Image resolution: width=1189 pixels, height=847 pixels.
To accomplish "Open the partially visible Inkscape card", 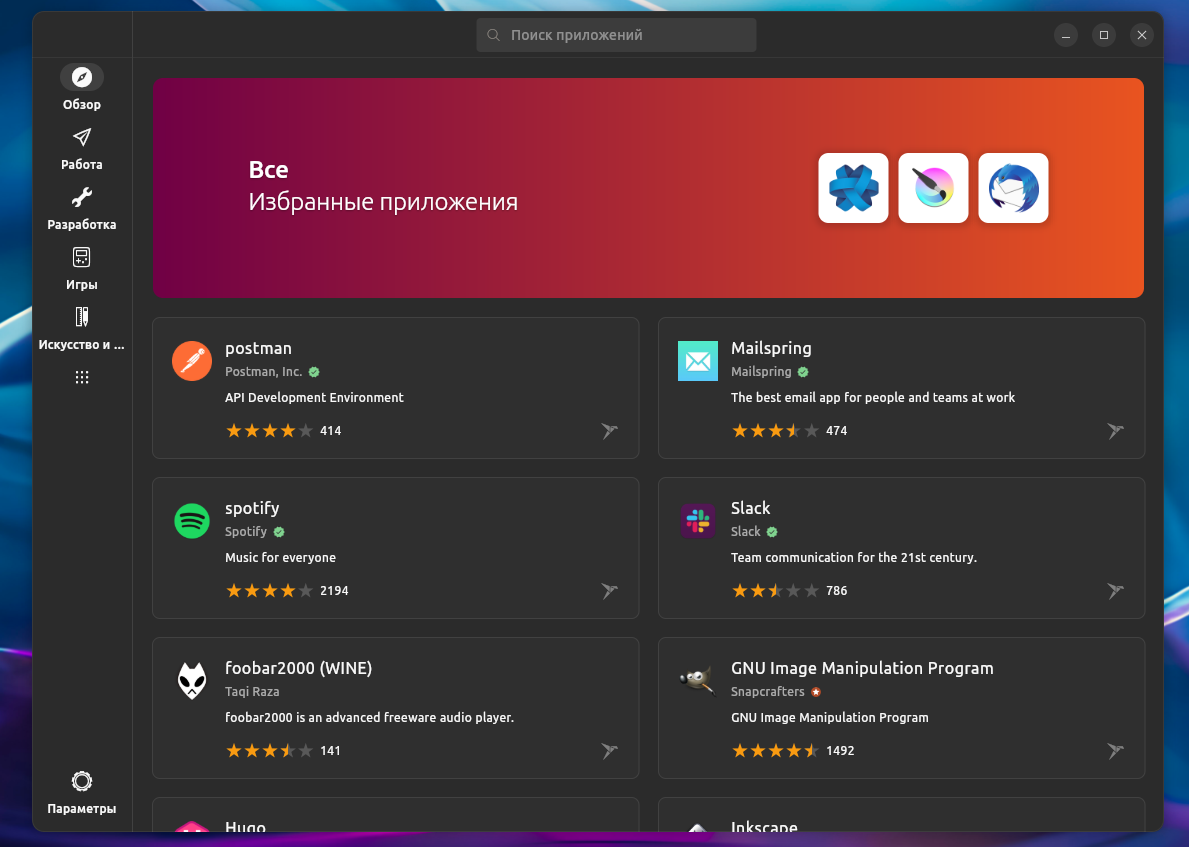I will 902,814.
